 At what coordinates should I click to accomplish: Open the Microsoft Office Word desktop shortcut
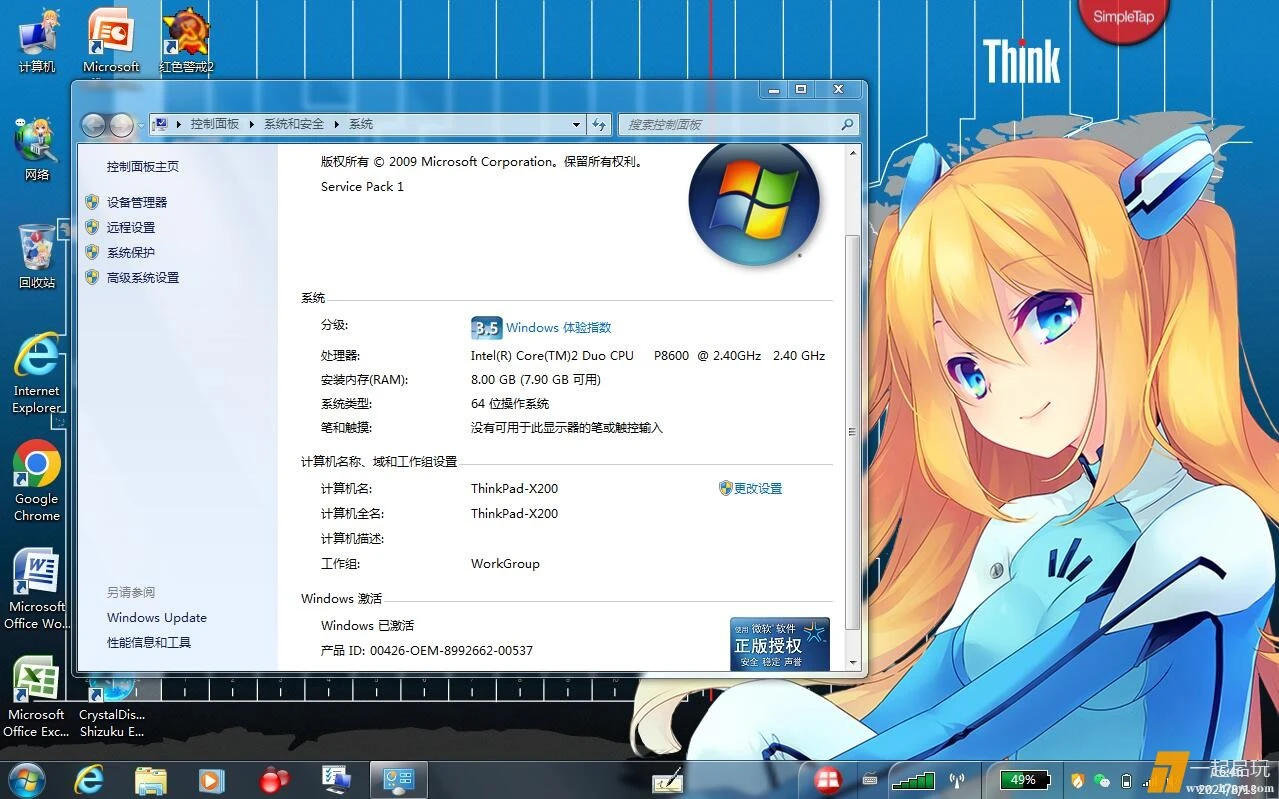coord(37,590)
